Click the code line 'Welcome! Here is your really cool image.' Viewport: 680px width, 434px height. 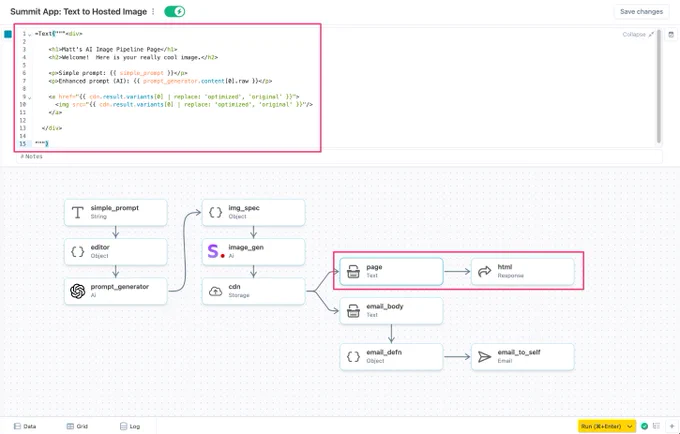(133, 57)
